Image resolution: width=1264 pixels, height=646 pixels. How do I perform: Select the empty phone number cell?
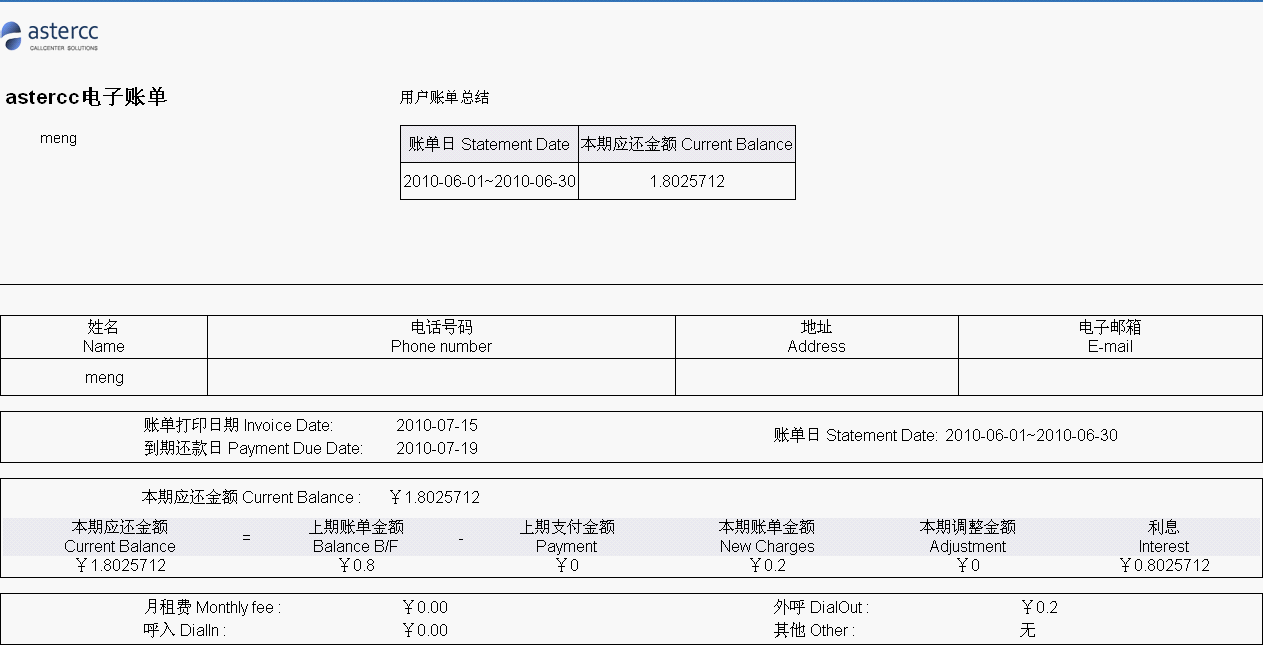441,377
